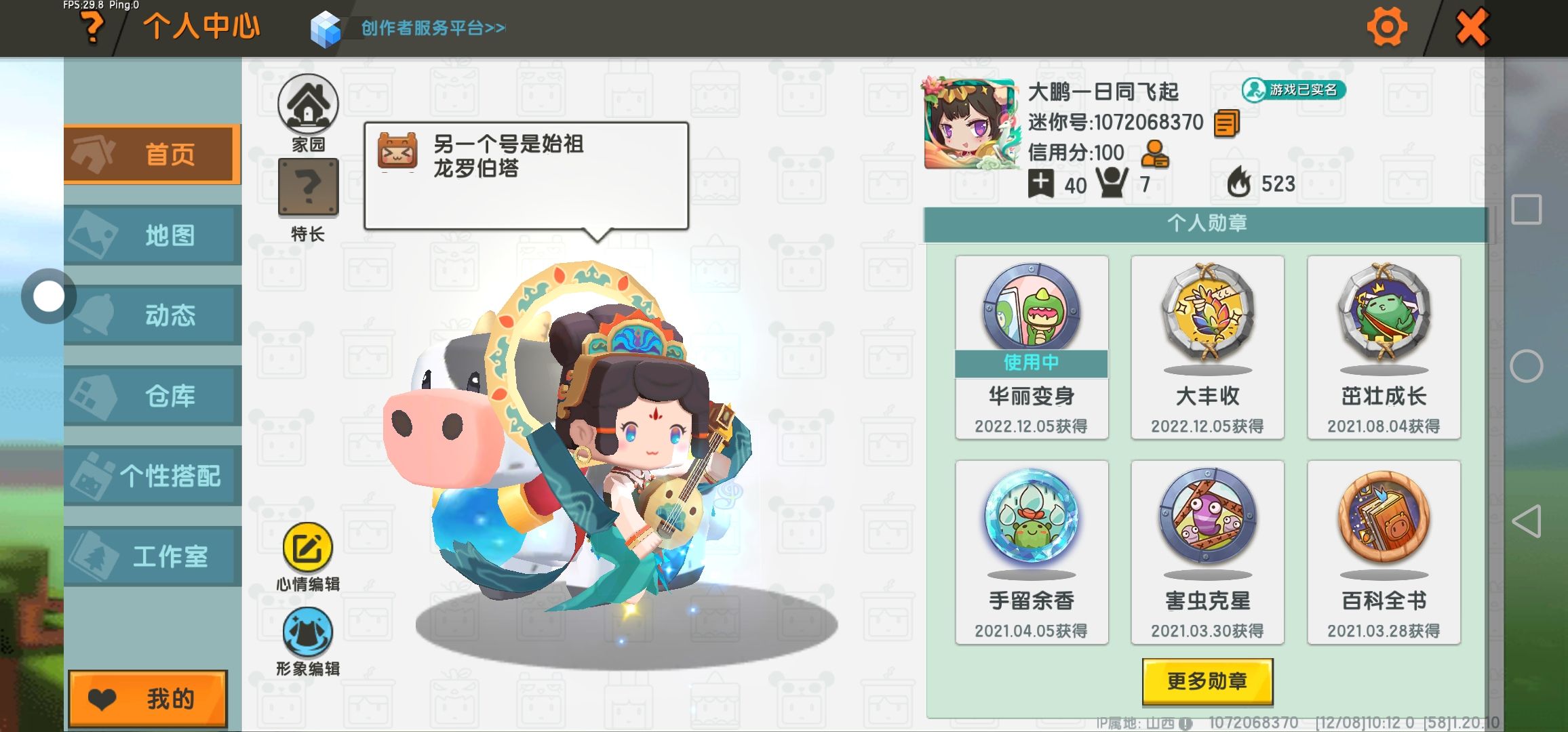
Task: Click the 我的 heart button
Action: 148,699
